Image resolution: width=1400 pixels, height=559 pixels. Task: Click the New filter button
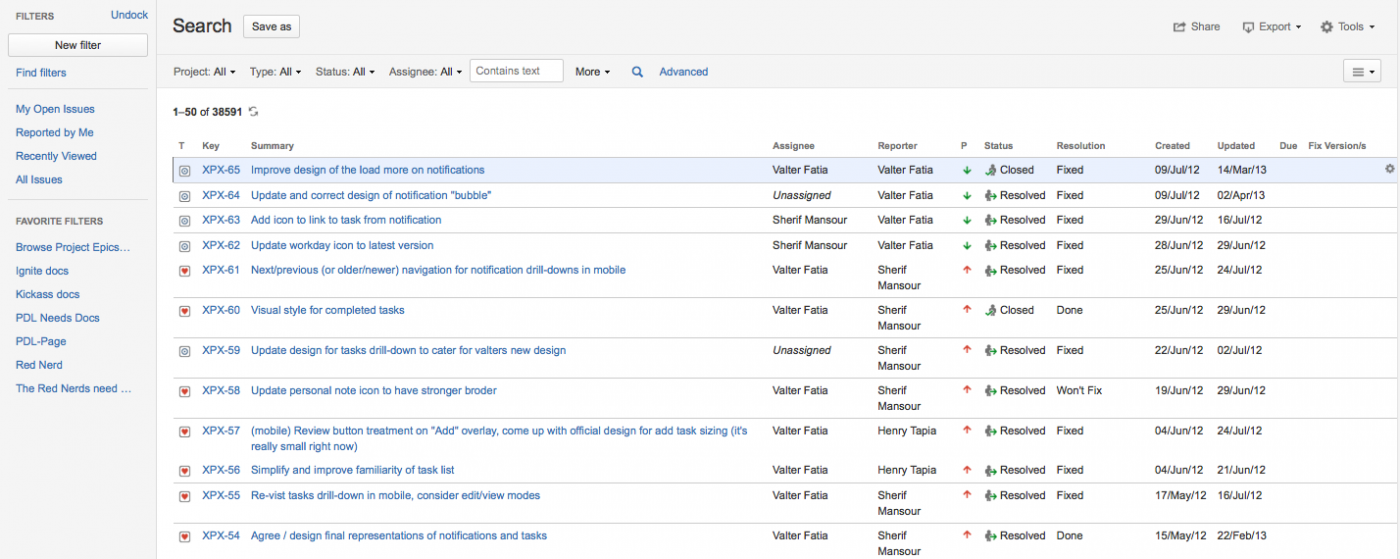(78, 45)
